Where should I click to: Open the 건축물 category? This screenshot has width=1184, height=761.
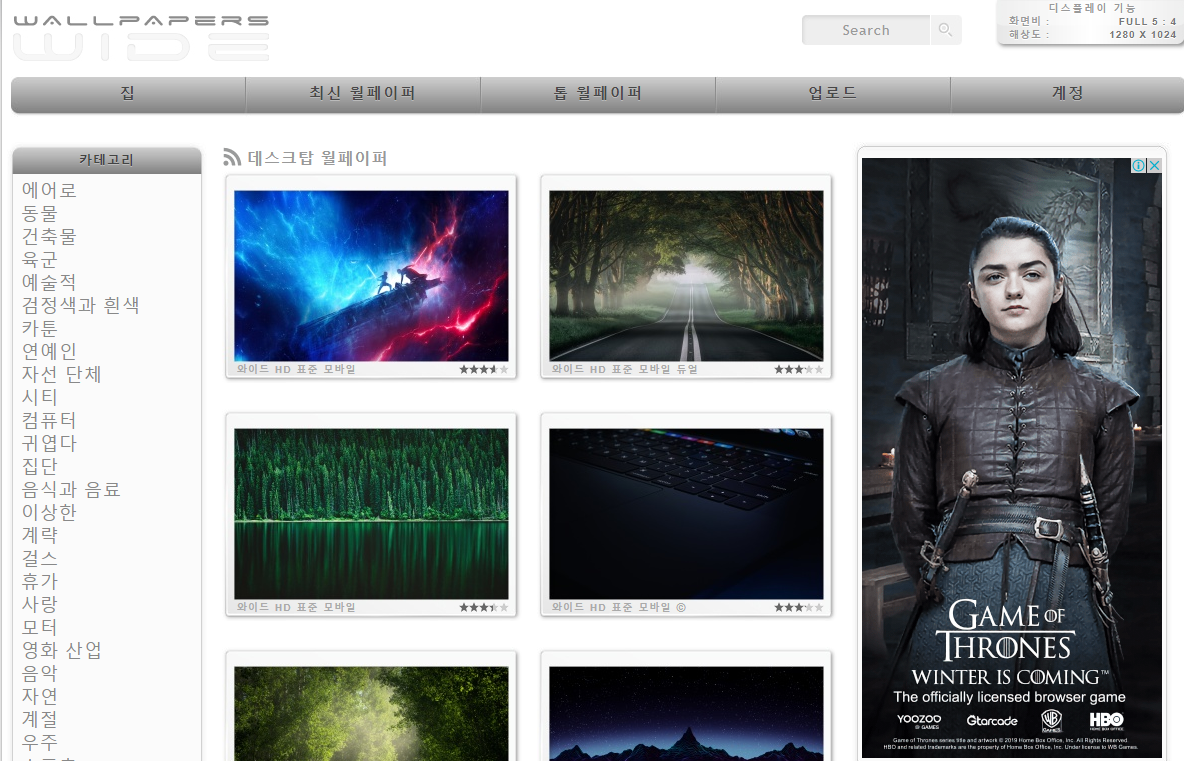pyautogui.click(x=49, y=236)
